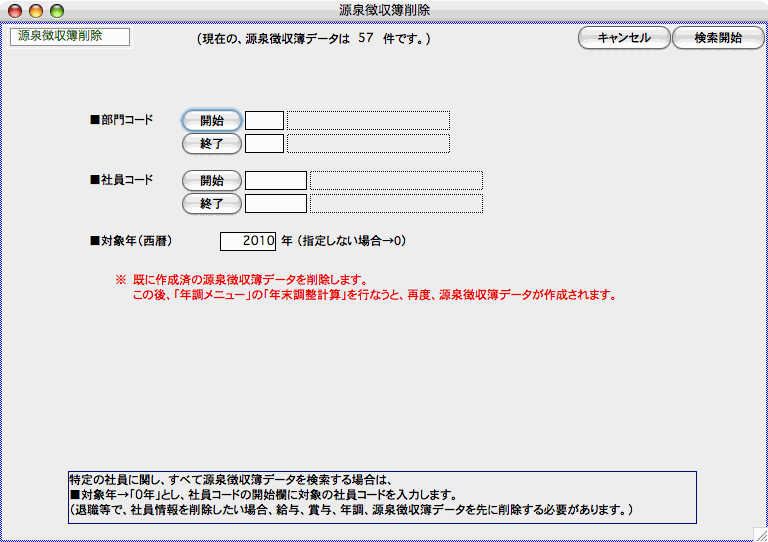Image resolution: width=768 pixels, height=542 pixels.
Task: Click 開始 button for 部門コード
Action: 211,120
